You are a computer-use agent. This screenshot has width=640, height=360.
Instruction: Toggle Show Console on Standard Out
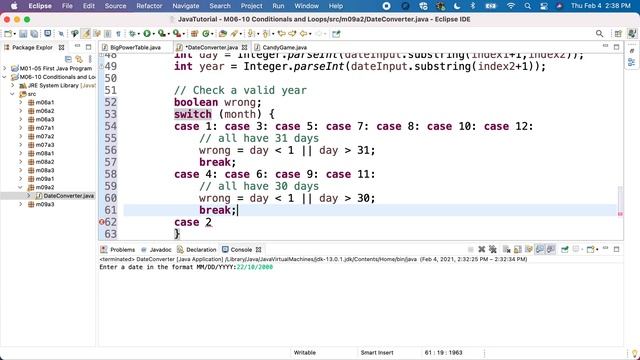click(540, 249)
